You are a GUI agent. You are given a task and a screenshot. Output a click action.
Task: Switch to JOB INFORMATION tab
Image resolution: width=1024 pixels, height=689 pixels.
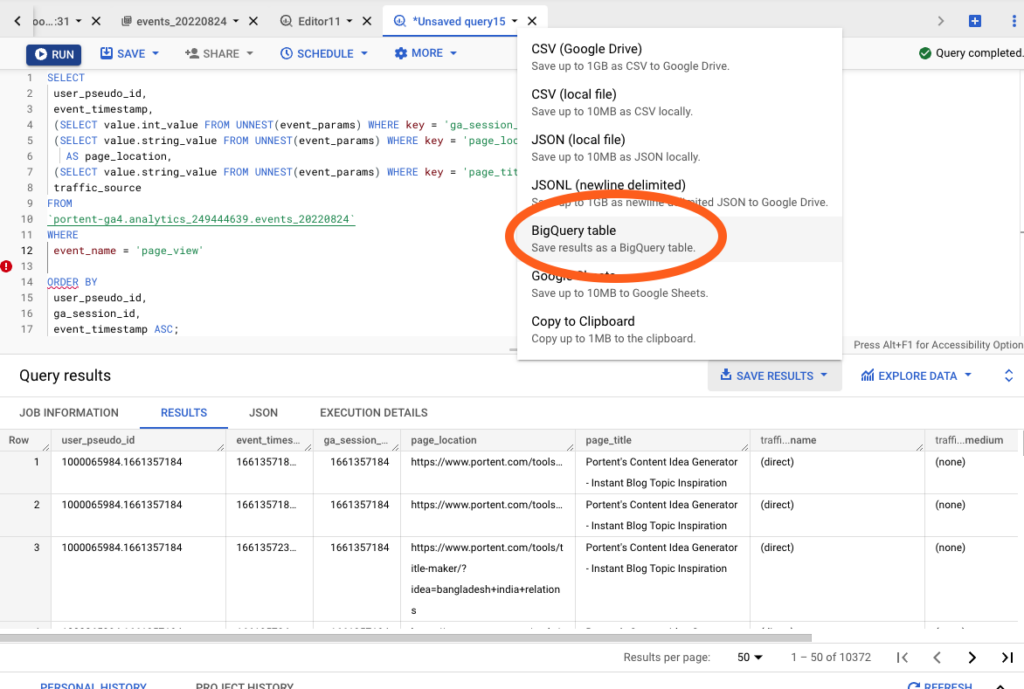pos(69,413)
